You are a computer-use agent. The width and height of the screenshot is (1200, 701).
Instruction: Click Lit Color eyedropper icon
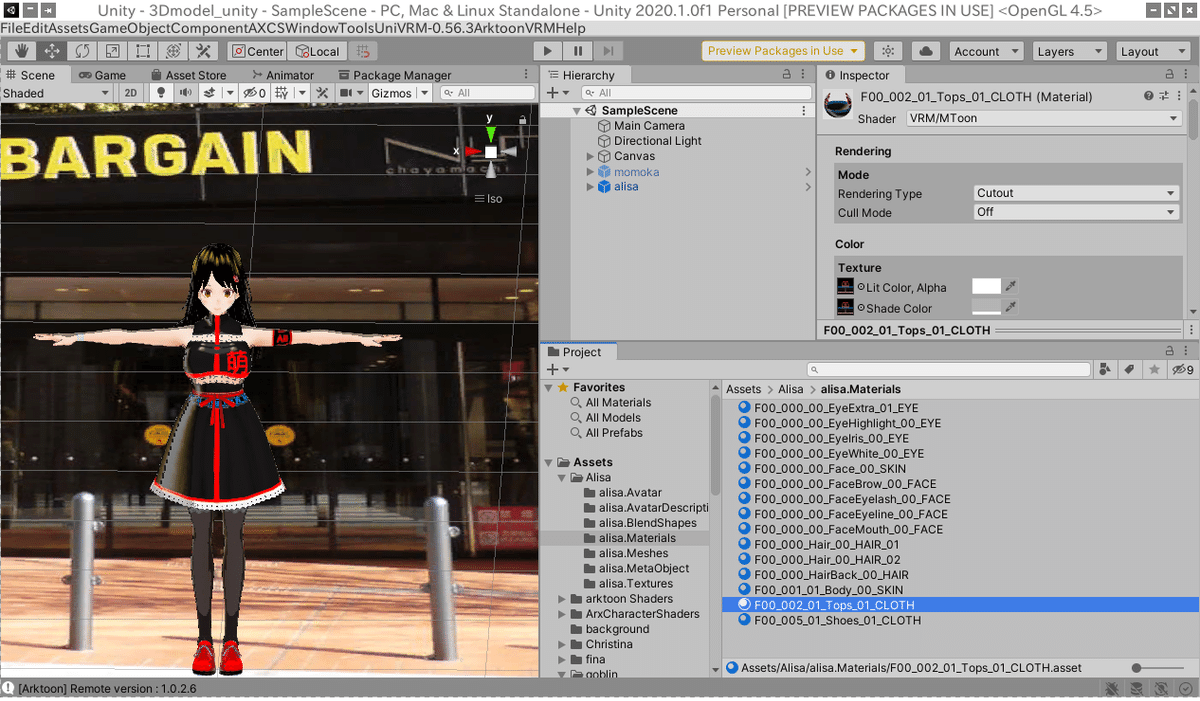tap(1011, 287)
